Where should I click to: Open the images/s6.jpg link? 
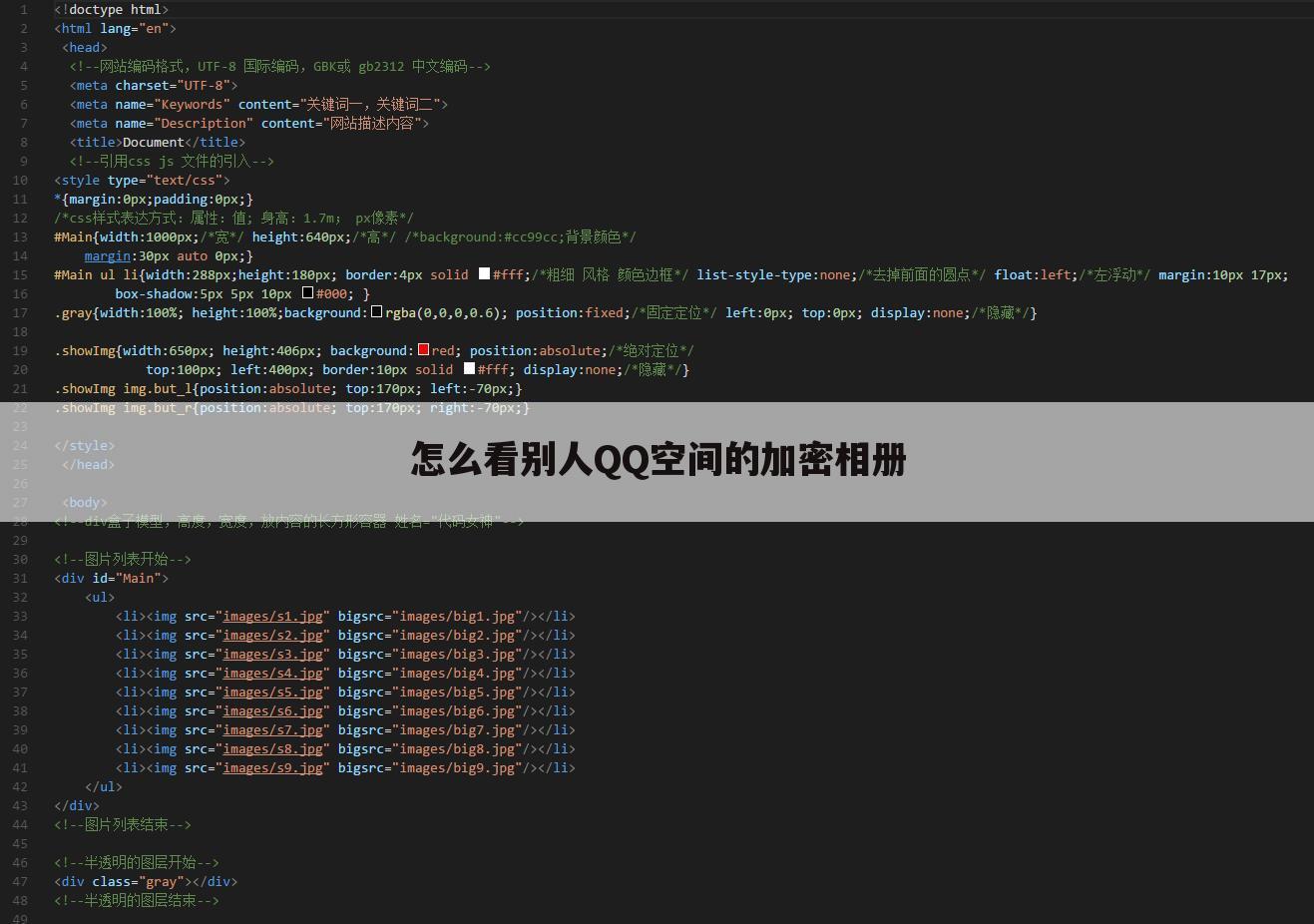tap(272, 710)
